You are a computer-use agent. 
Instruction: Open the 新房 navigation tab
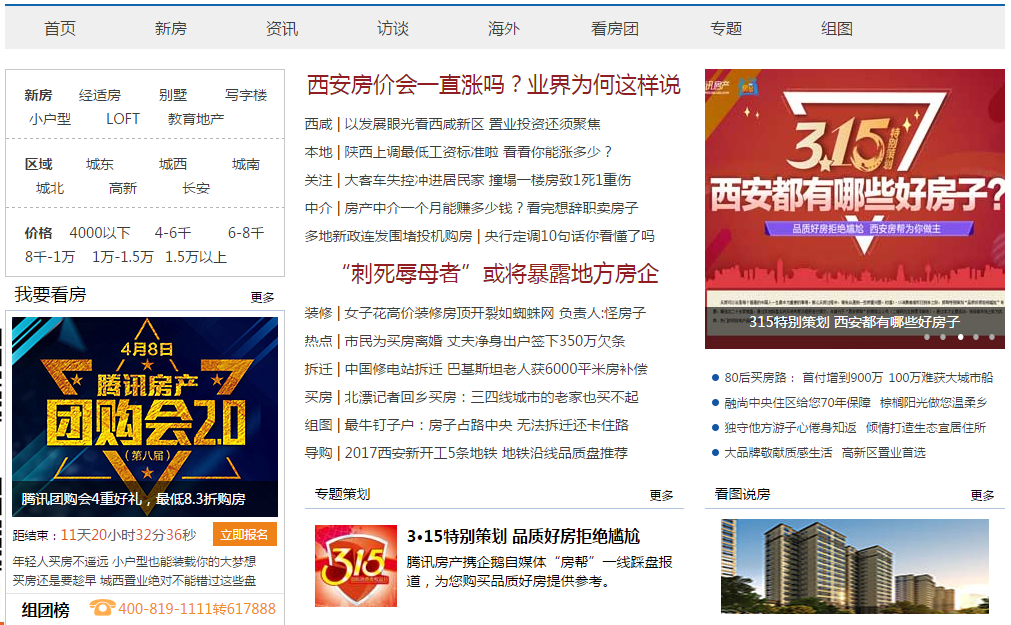(x=170, y=28)
